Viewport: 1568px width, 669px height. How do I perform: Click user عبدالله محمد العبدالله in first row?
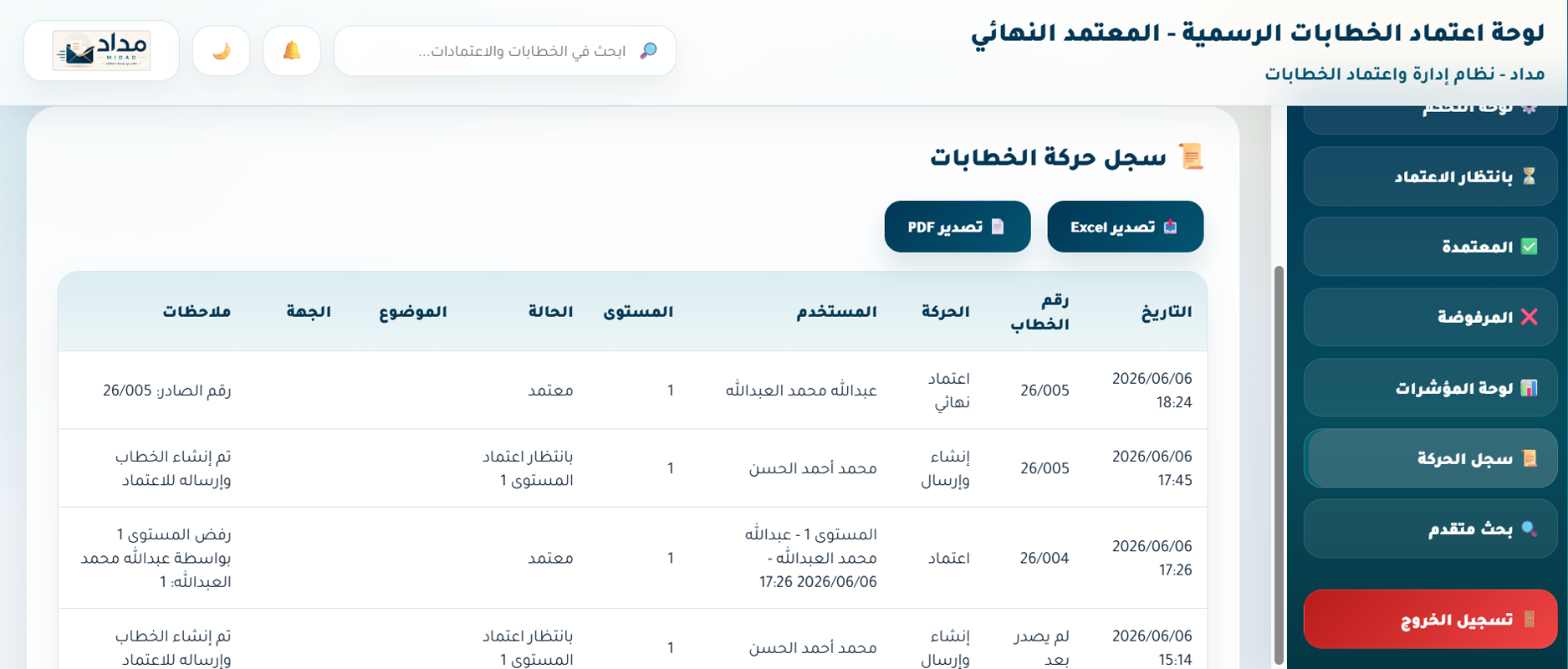pyautogui.click(x=801, y=391)
